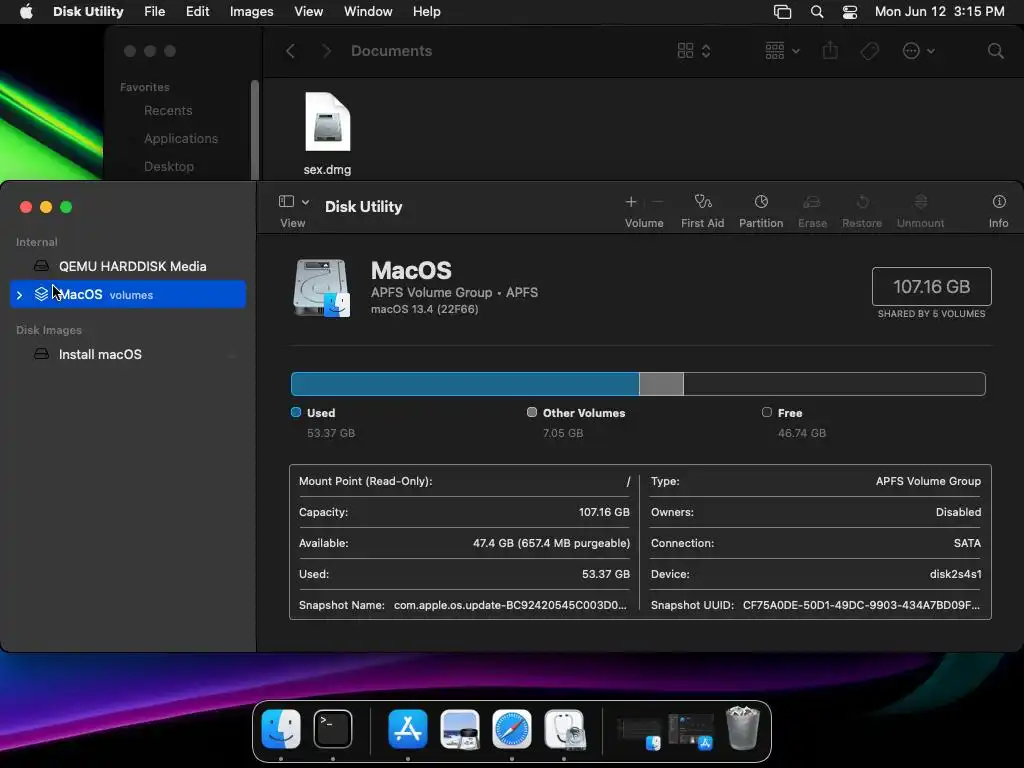Click the date and time in menu bar
The image size is (1024, 768).
click(x=939, y=12)
